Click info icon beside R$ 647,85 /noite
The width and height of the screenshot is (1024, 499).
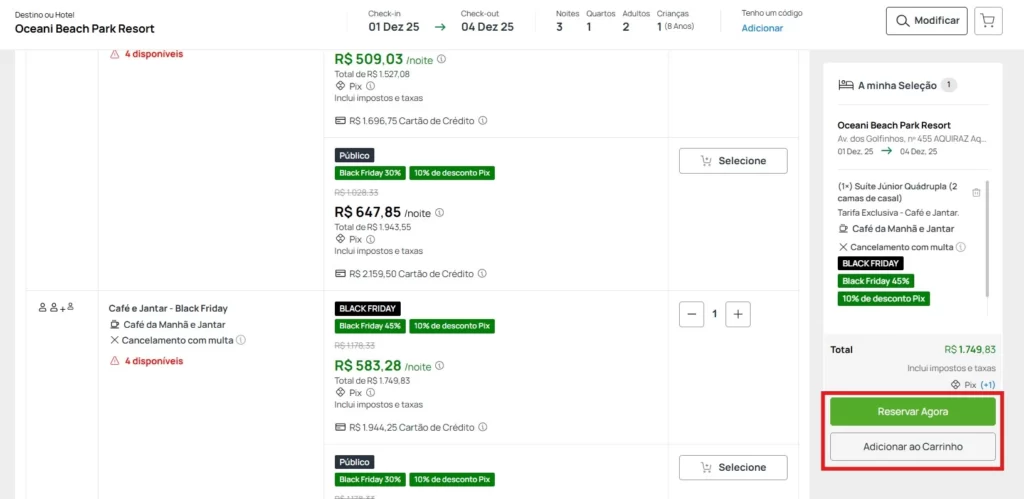439,212
